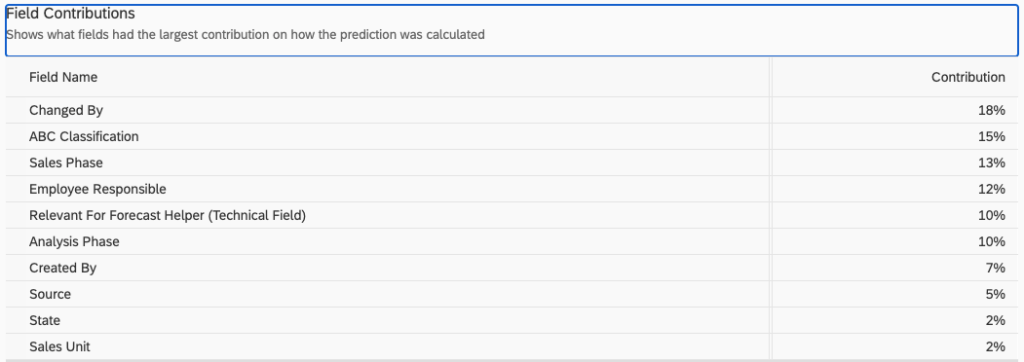Select the Sales Phase row

(512, 163)
